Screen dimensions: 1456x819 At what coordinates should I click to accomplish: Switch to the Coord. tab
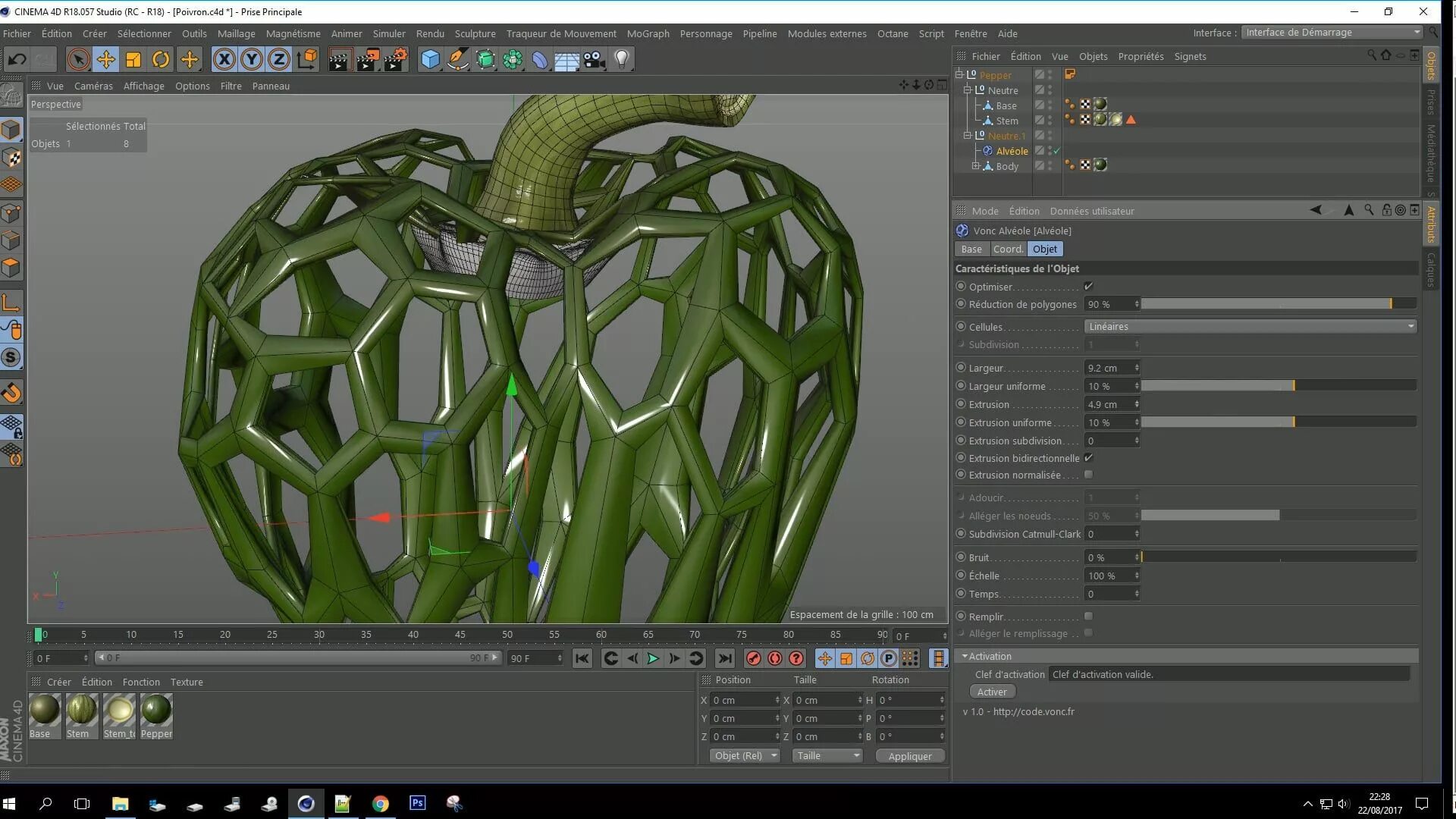(x=1008, y=249)
